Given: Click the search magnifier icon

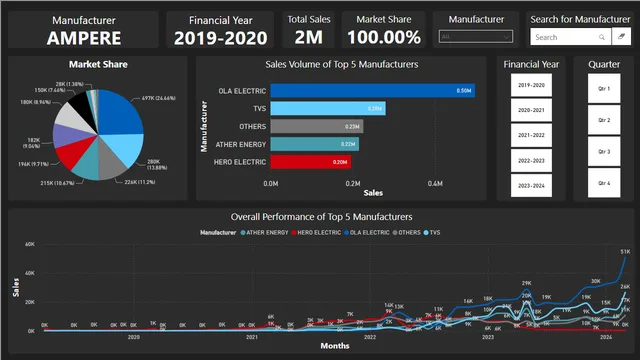Looking at the screenshot, I should point(602,37).
